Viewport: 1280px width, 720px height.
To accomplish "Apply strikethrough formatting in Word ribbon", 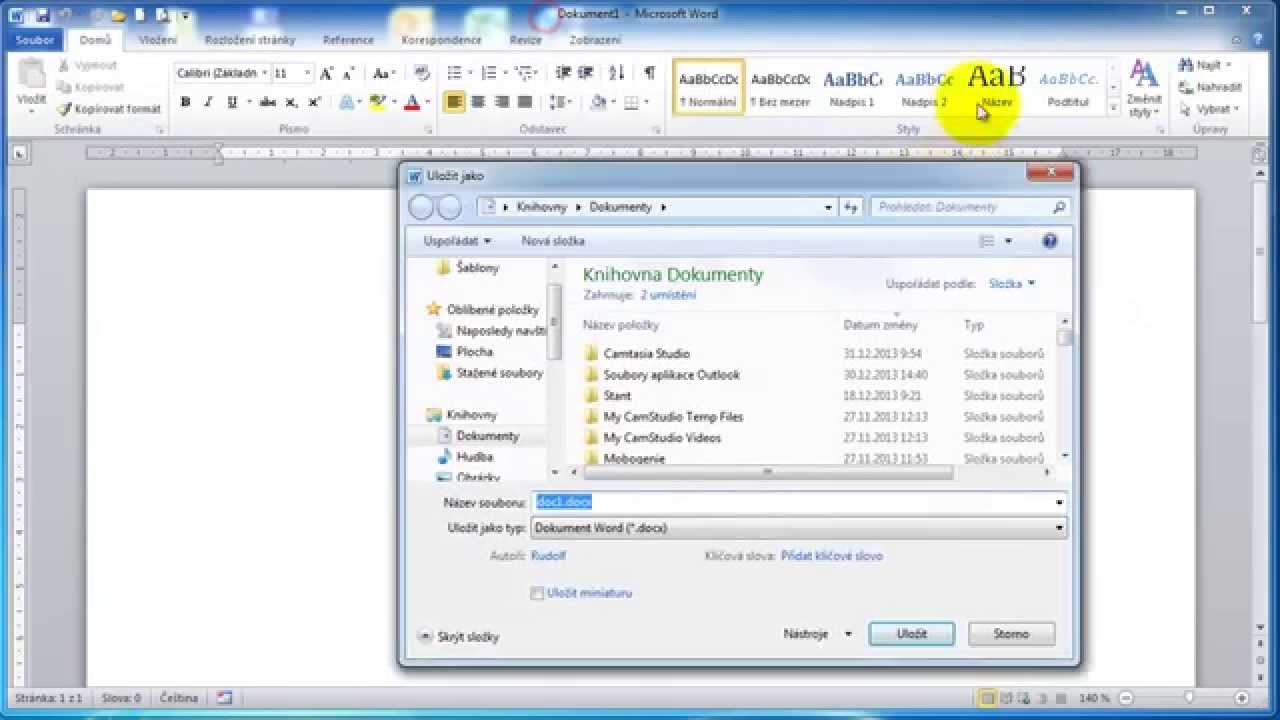I will coord(267,102).
